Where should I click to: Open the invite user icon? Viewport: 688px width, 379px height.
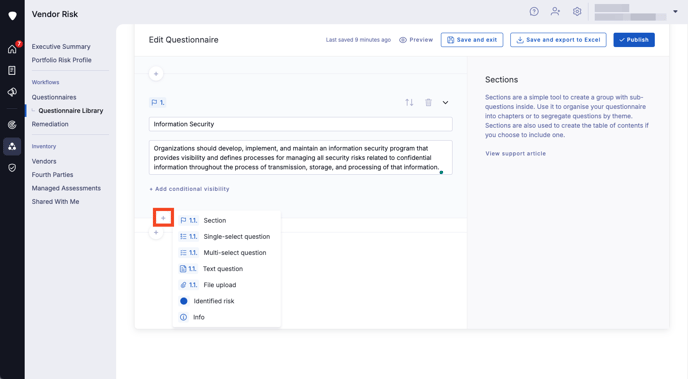(555, 12)
